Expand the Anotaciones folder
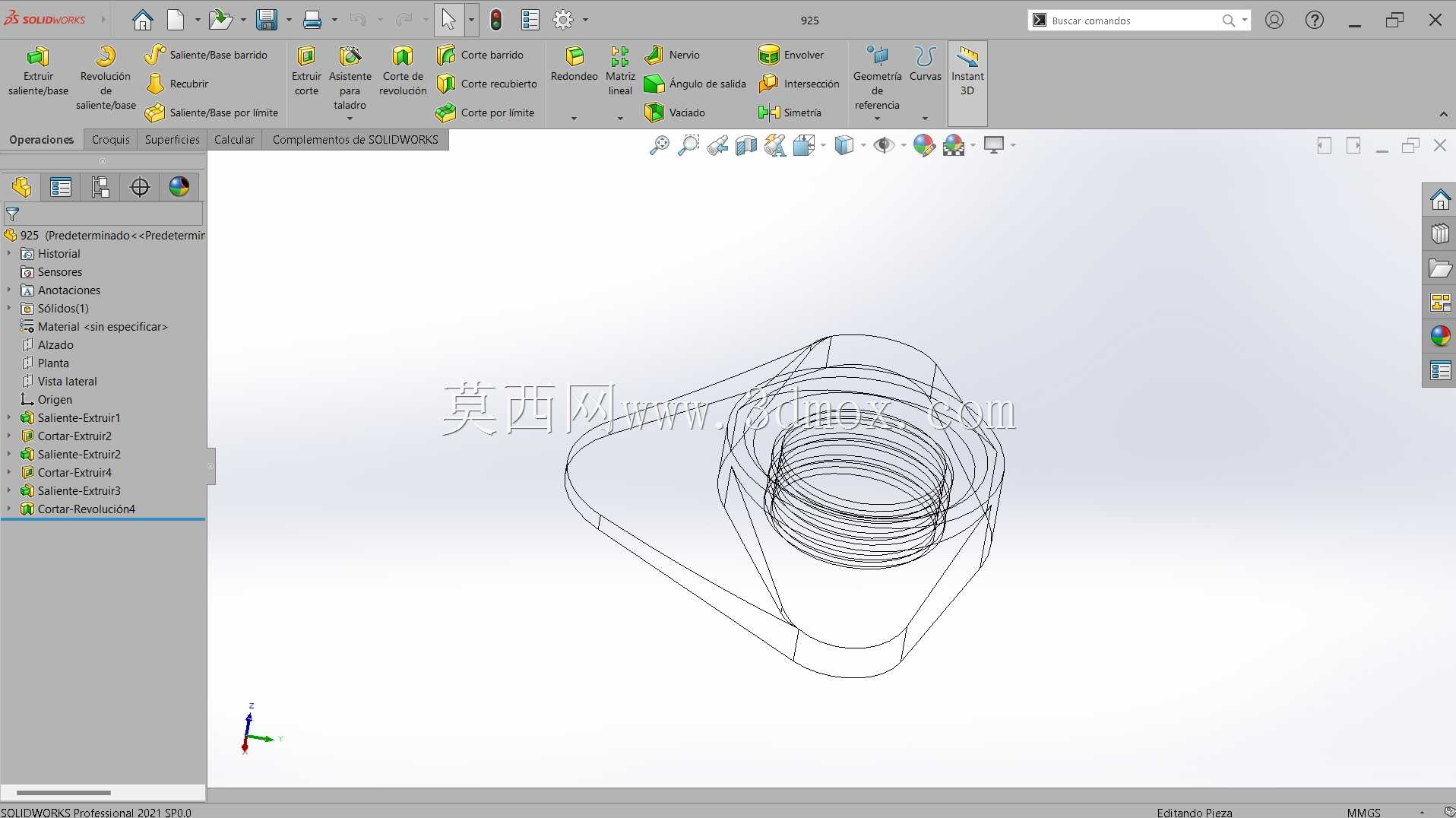The image size is (1456, 818). click(x=9, y=290)
